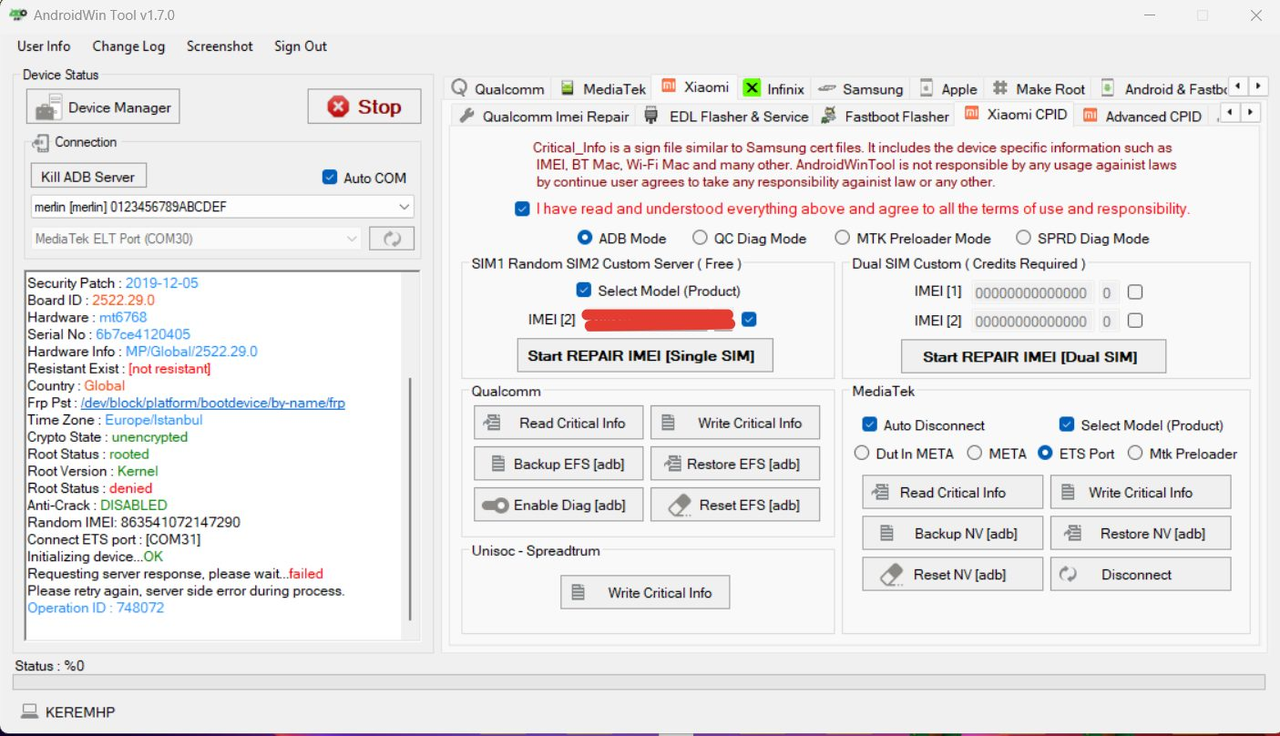Viewport: 1280px width, 736px height.
Task: Open the Change Log menu
Action: (x=129, y=46)
